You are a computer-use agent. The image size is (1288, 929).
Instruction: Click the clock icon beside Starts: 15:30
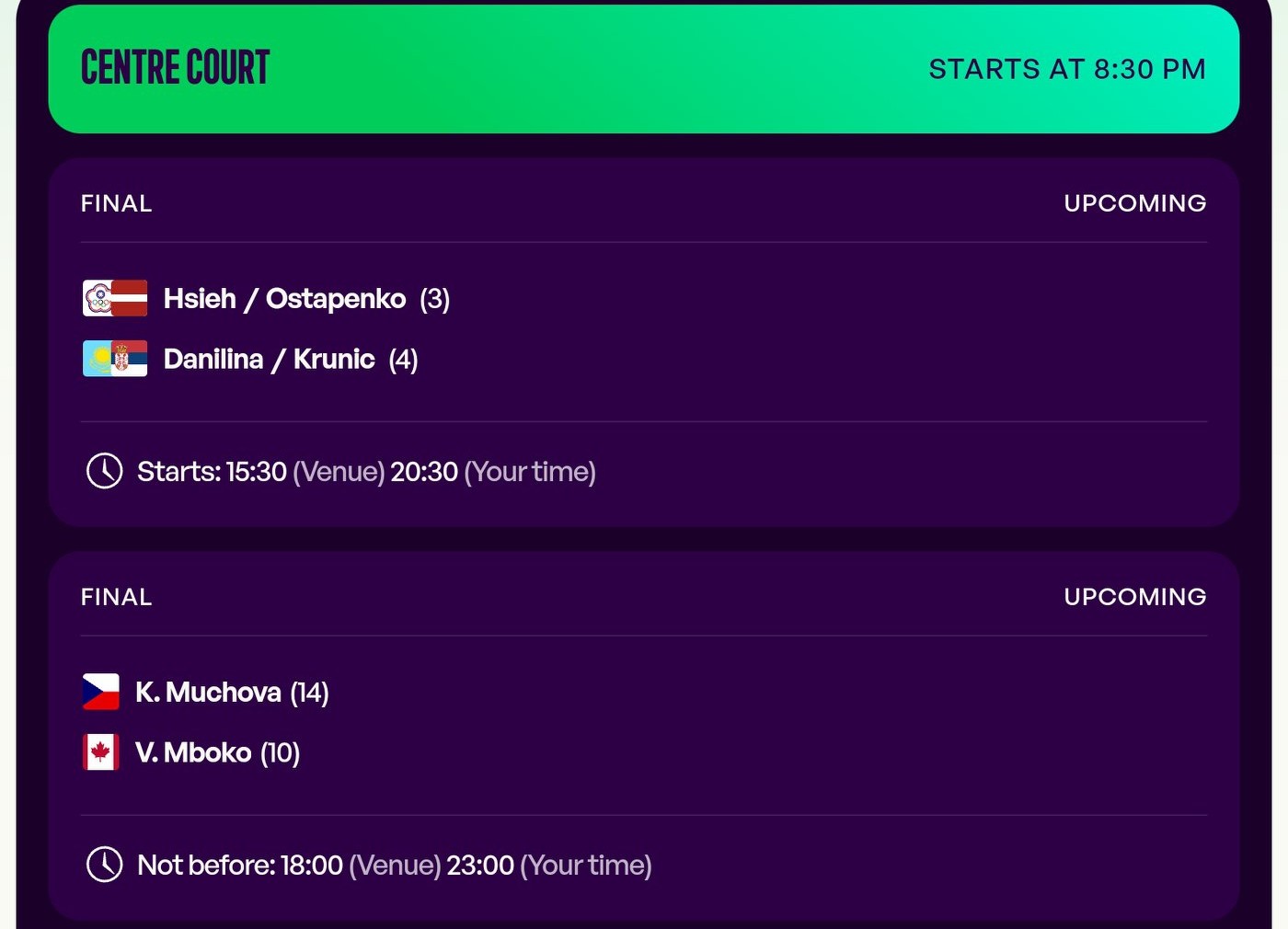coord(105,471)
